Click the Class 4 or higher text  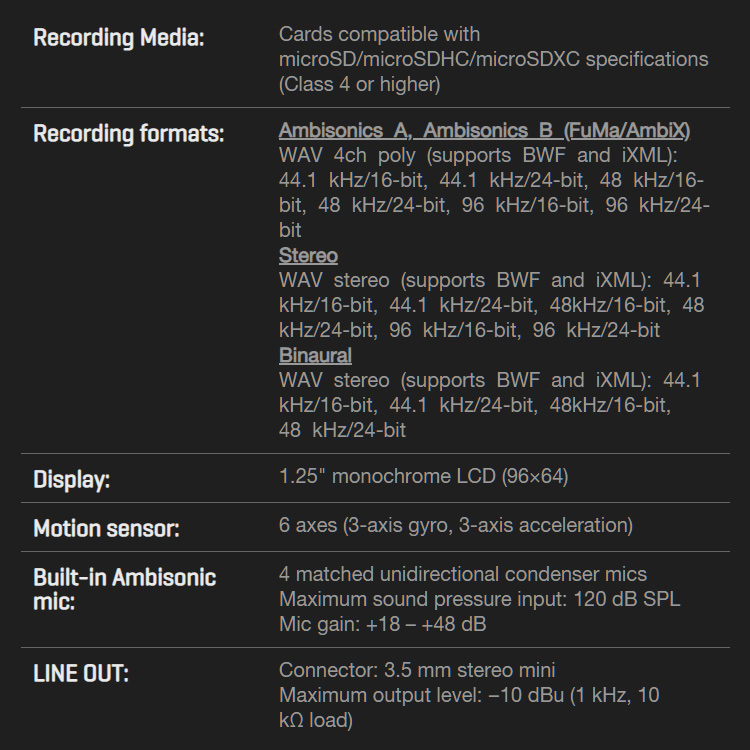tap(360, 84)
